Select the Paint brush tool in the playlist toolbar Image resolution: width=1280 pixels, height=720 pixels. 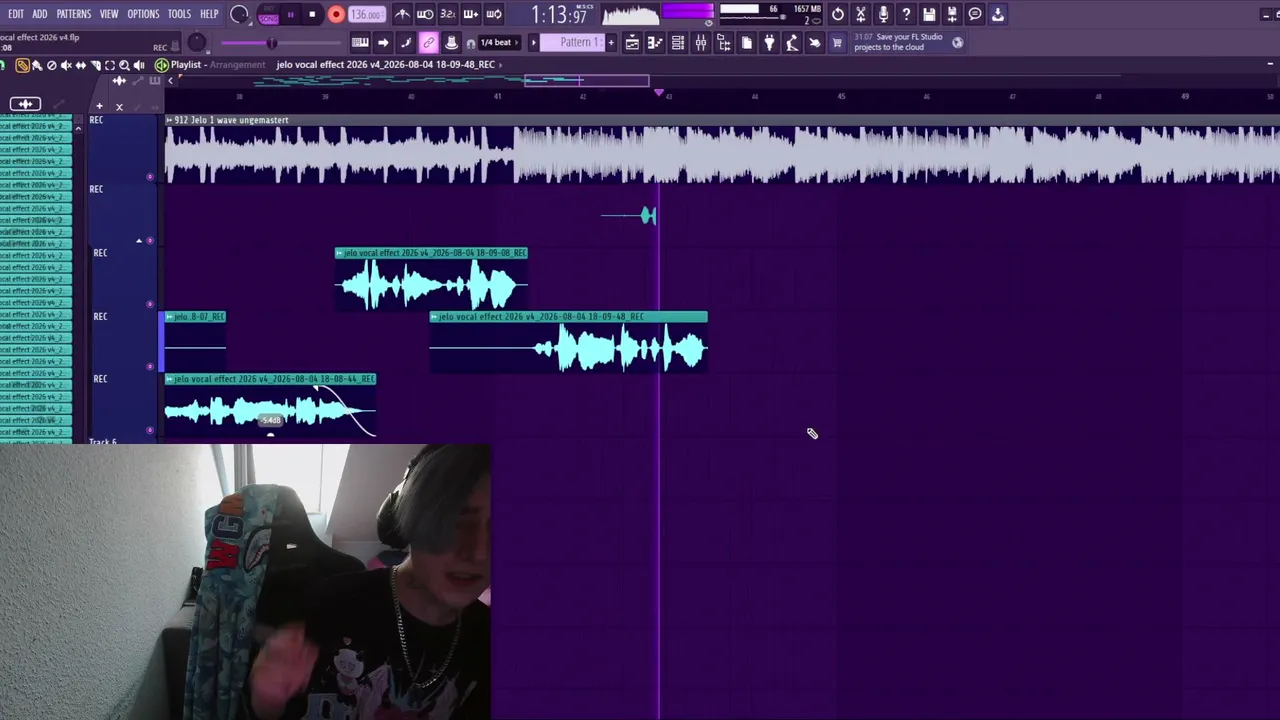pyautogui.click(x=37, y=65)
